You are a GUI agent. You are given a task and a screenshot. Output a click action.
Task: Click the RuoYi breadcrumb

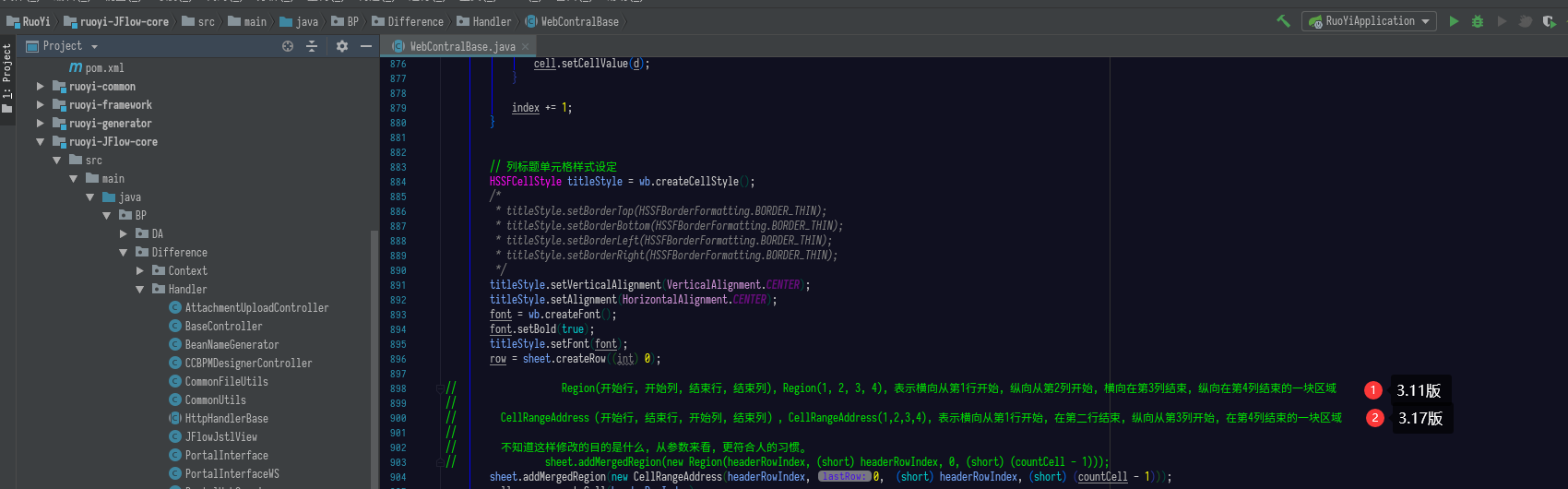click(x=30, y=21)
